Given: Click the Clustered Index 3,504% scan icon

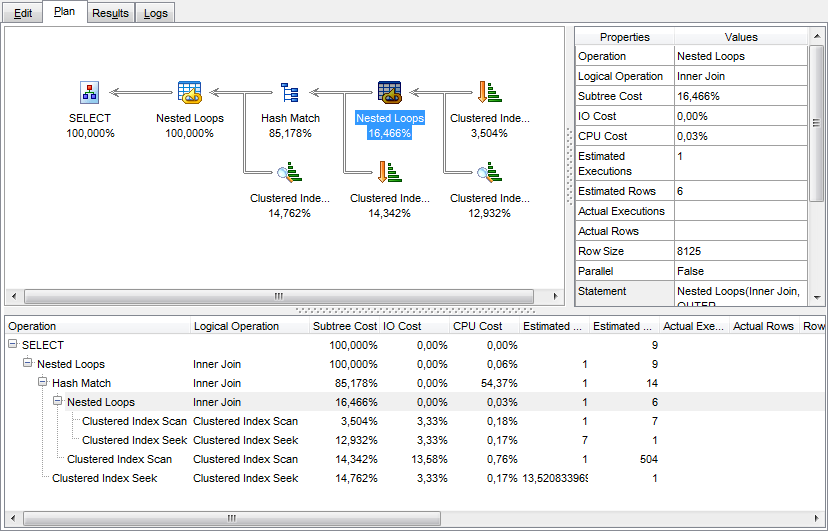Looking at the screenshot, I should [x=489, y=92].
